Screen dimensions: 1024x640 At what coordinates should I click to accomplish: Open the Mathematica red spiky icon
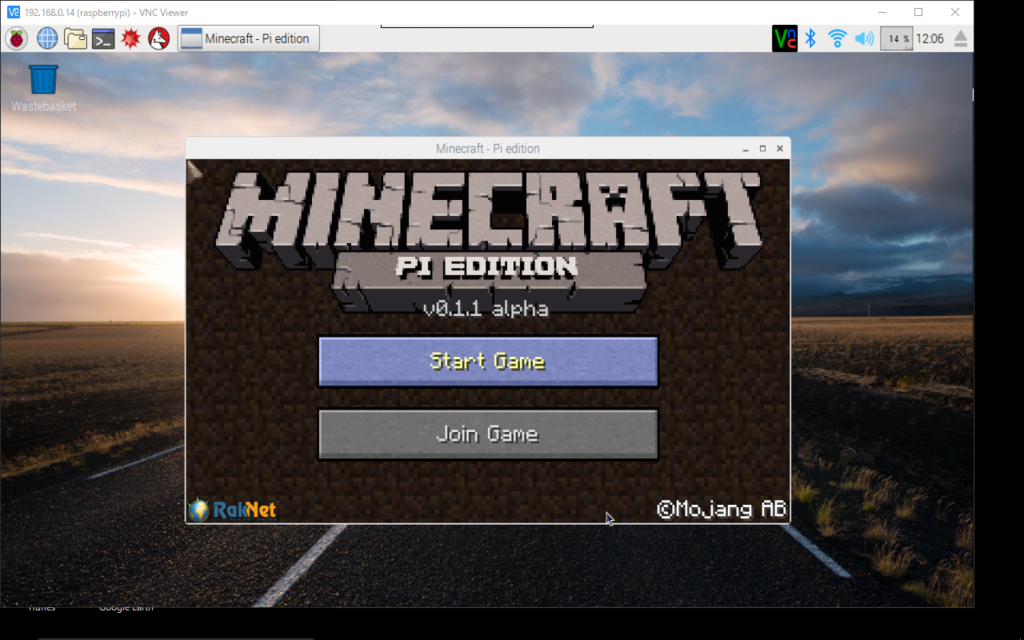coord(131,39)
